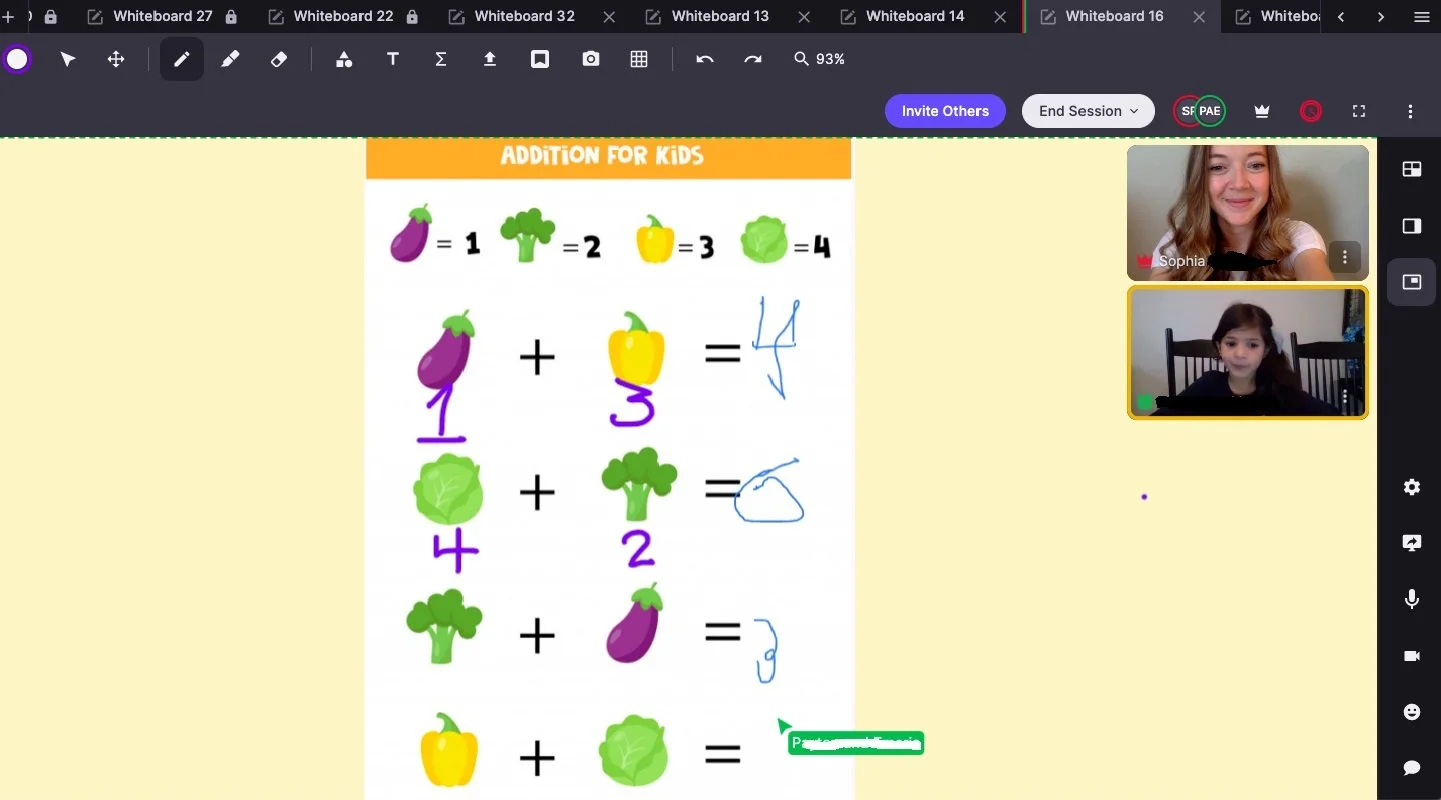
Task: Open the Shapes tool
Action: pyautogui.click(x=344, y=59)
